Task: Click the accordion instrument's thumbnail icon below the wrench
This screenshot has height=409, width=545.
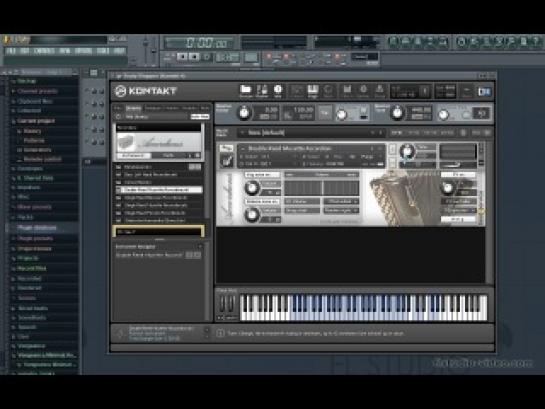Action: (x=226, y=162)
